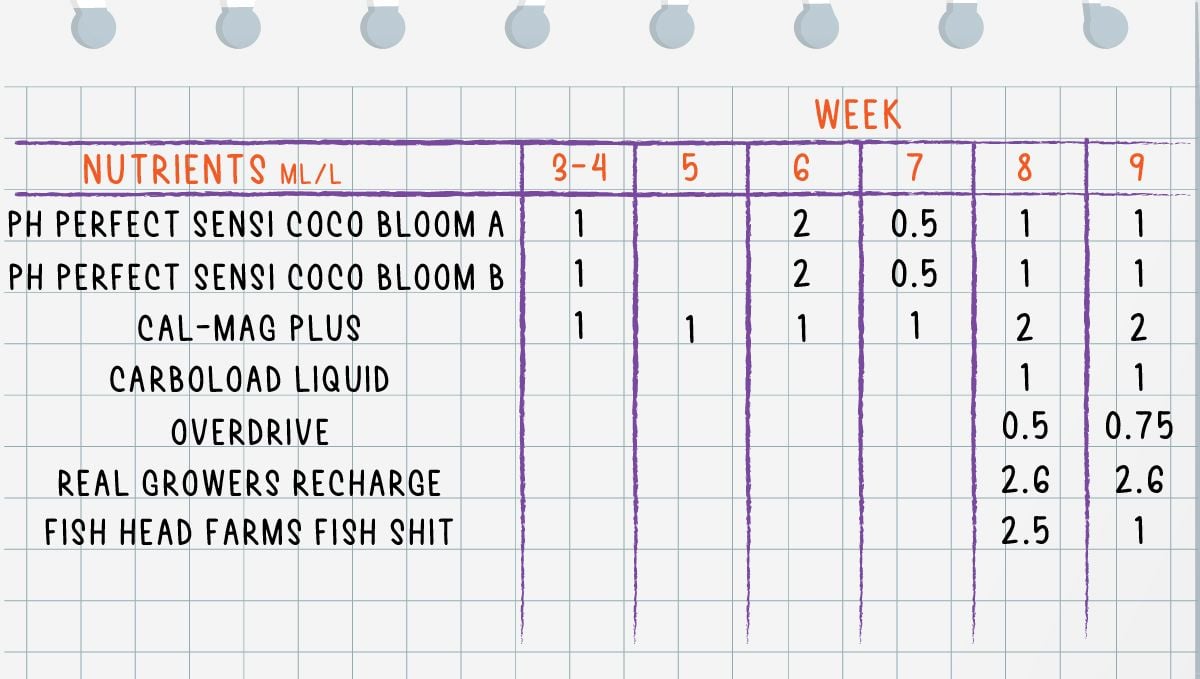Screen dimensions: 1200x679
Task: Click Bloom A value 0.5 in week 7
Action: point(914,225)
